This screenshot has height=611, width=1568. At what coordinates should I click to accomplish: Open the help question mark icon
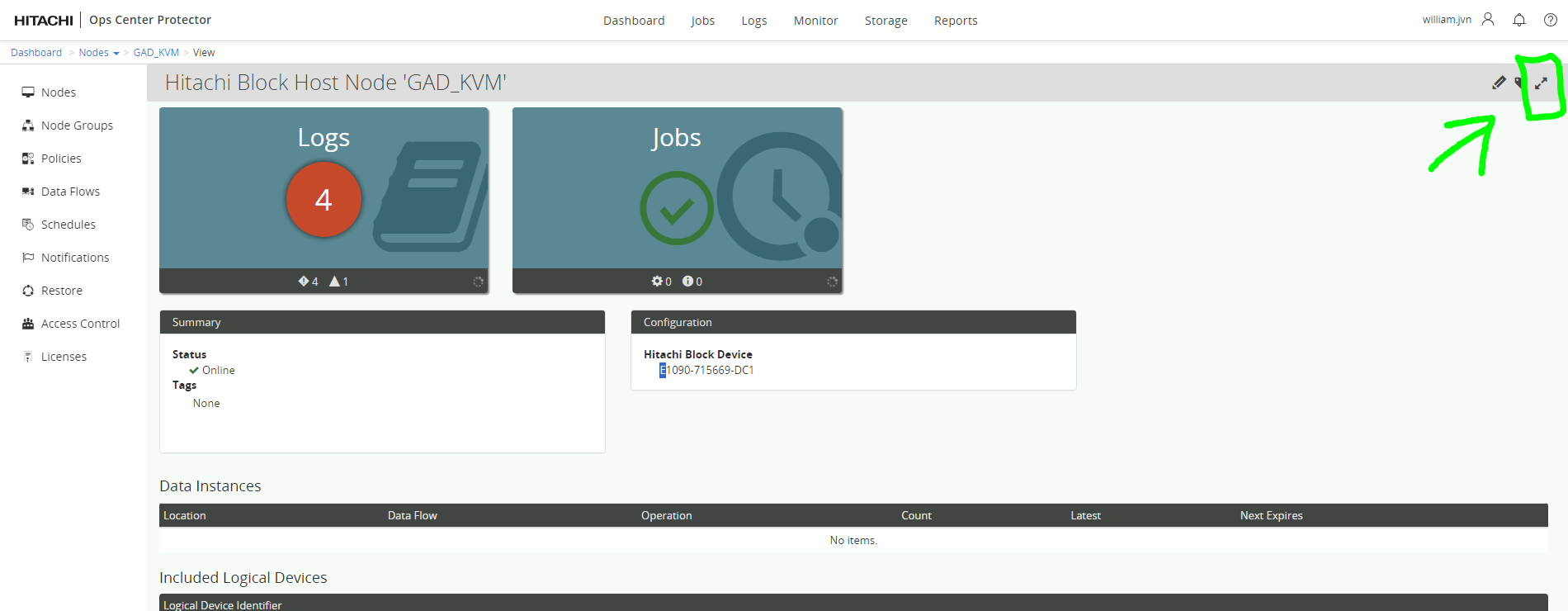pyautogui.click(x=1551, y=20)
